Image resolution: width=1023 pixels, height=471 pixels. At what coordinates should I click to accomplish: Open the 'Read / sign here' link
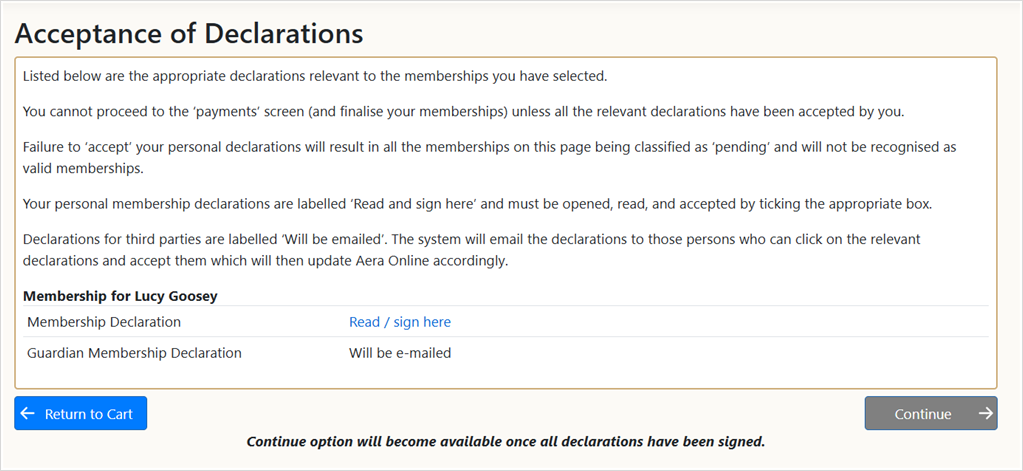(x=400, y=322)
